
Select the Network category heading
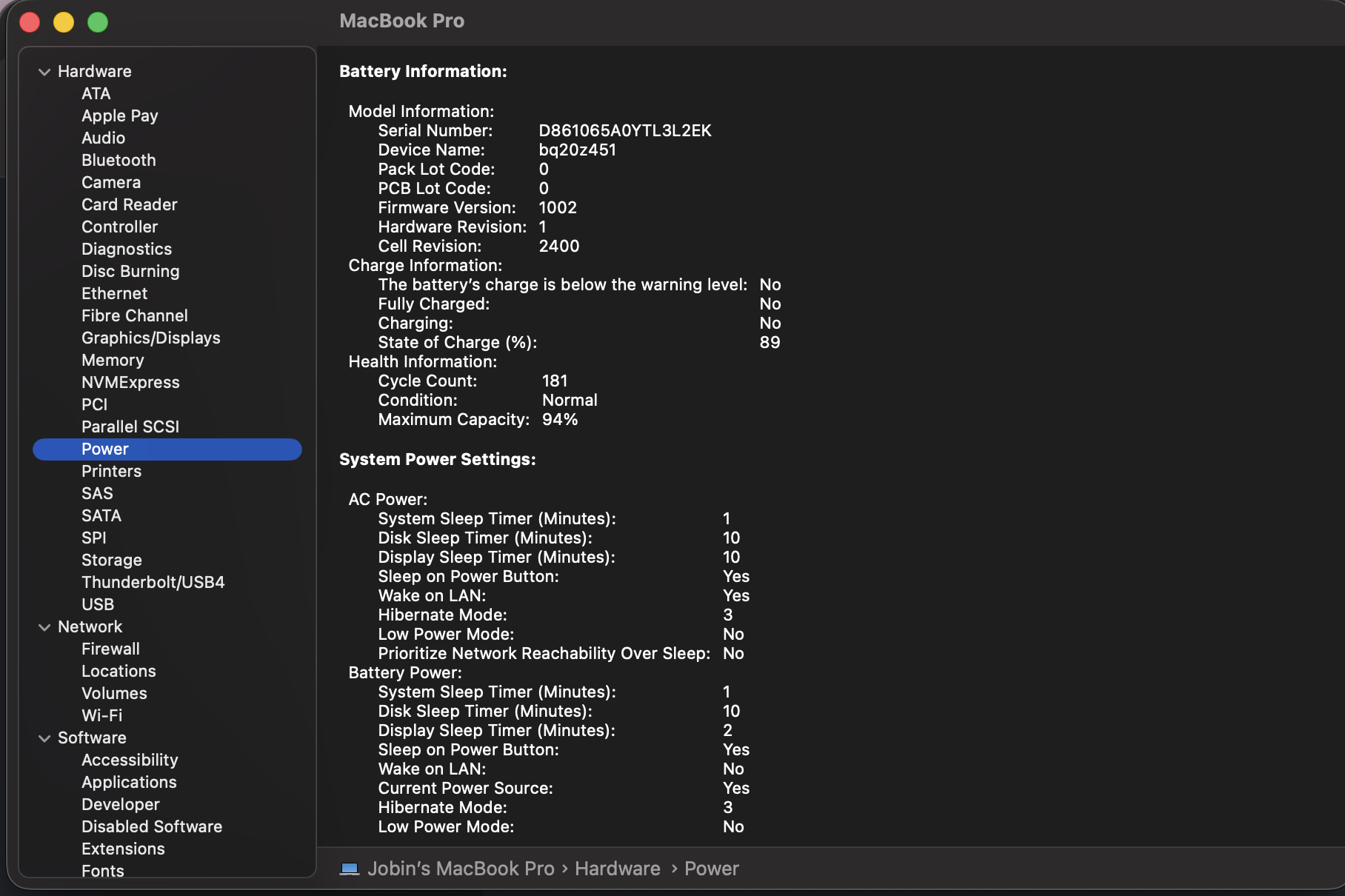click(x=90, y=626)
